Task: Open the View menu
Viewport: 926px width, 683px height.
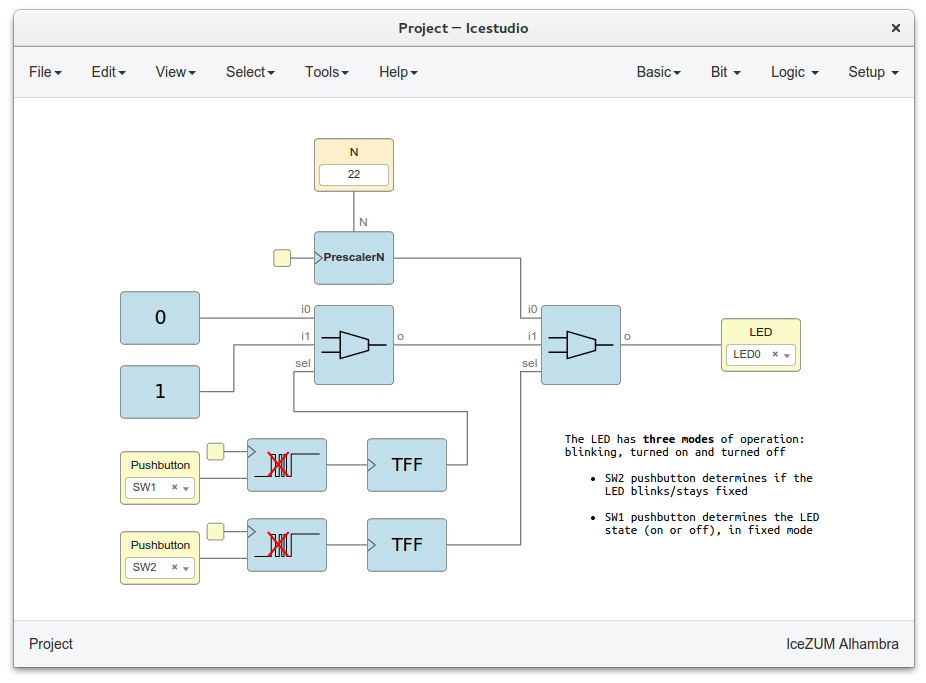Action: [x=175, y=72]
